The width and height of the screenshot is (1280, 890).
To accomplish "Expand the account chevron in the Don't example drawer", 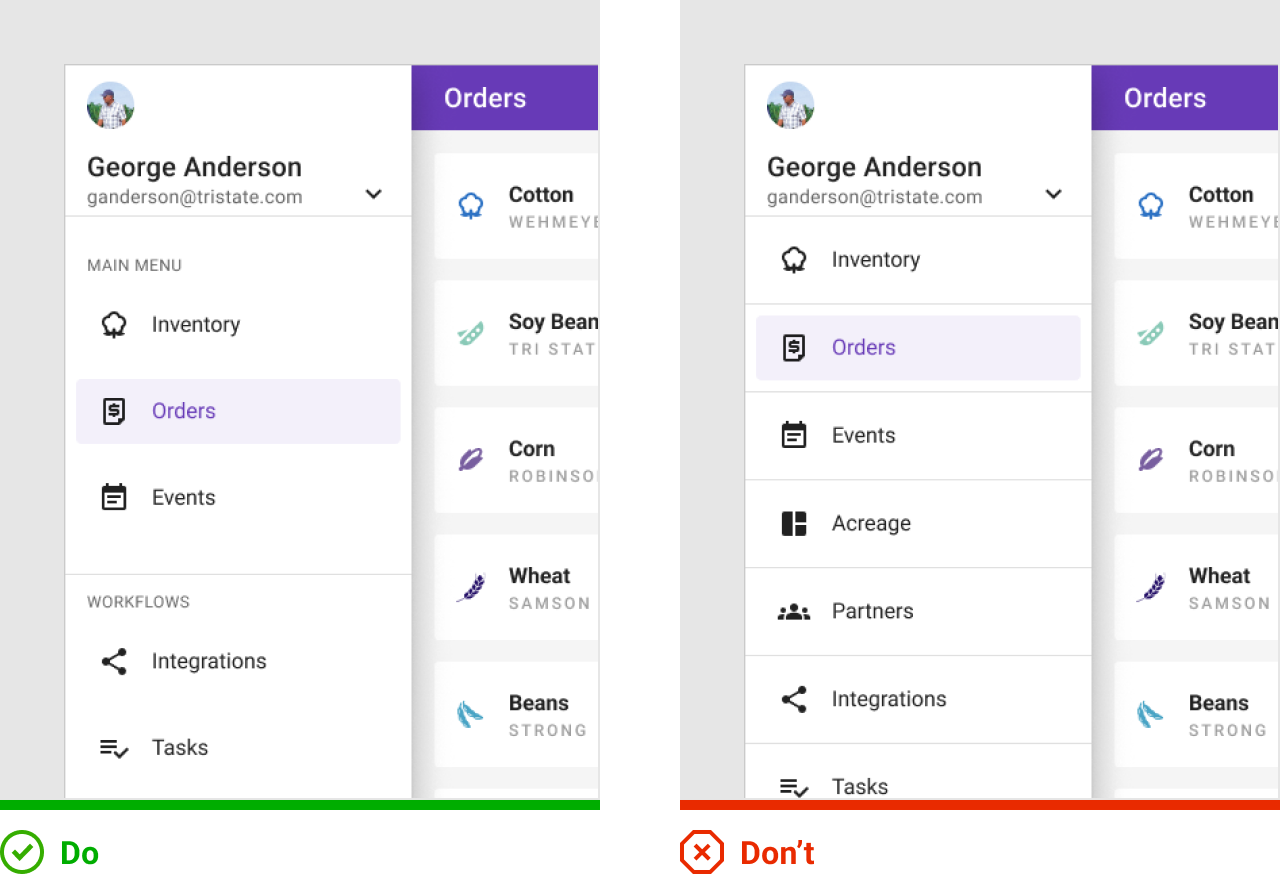I will (x=1053, y=194).
